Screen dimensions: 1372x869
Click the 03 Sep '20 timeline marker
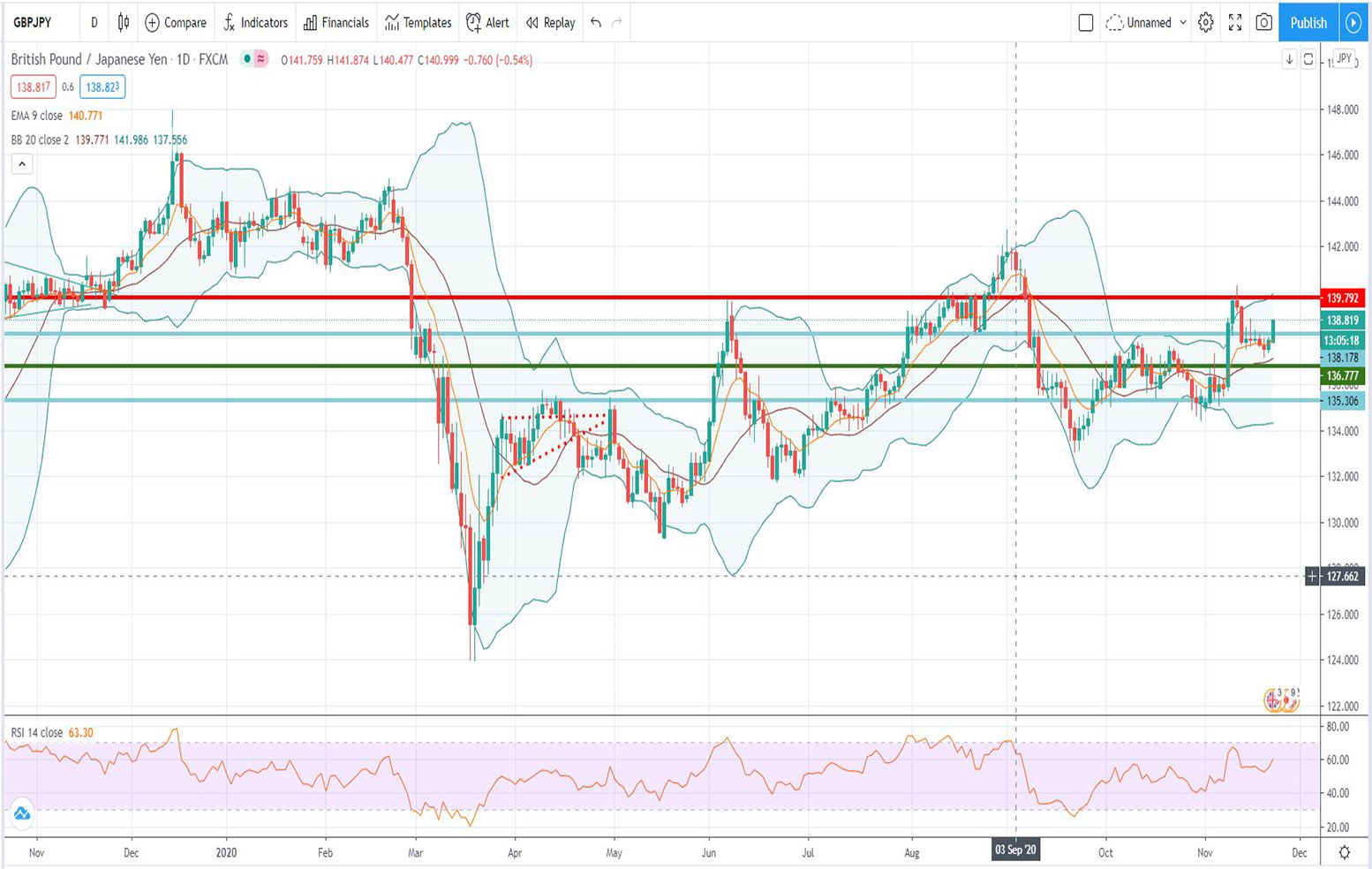(1017, 850)
